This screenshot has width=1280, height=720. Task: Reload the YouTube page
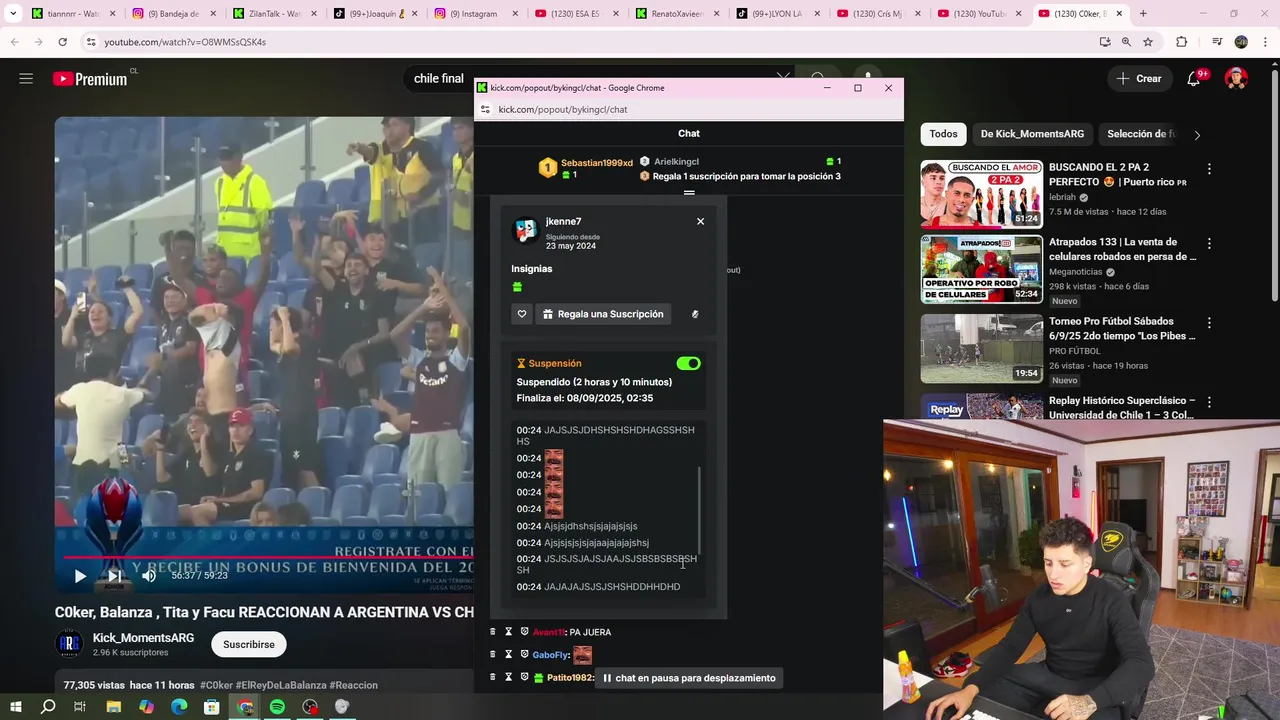pos(62,42)
